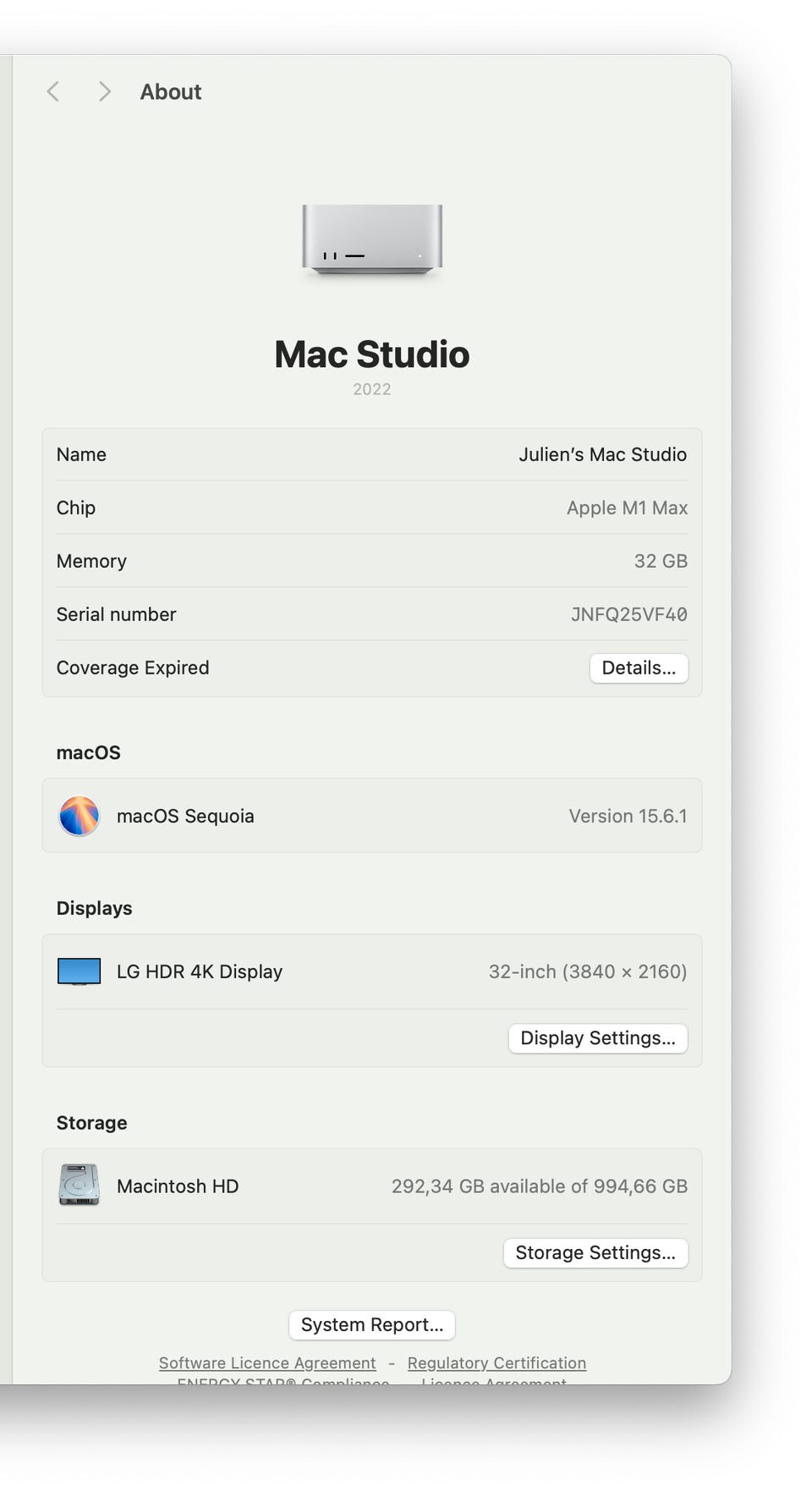The image size is (812, 1491).
Task: Click the 32-inch display resolution text
Action: 587,971
